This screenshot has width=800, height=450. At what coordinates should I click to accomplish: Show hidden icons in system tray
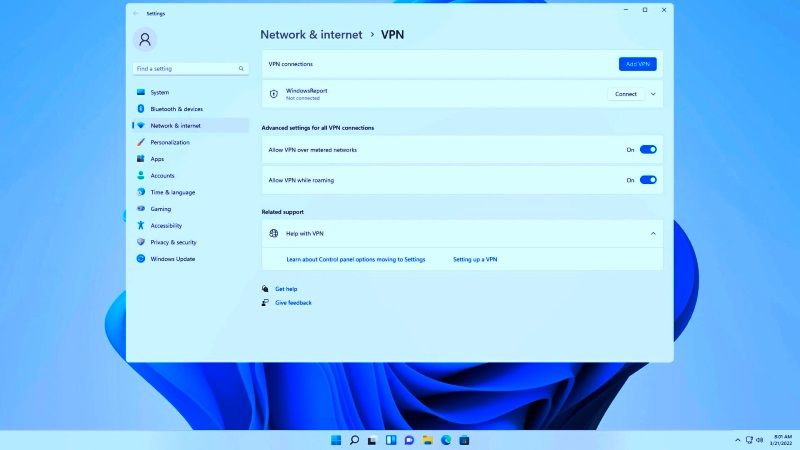pos(738,440)
